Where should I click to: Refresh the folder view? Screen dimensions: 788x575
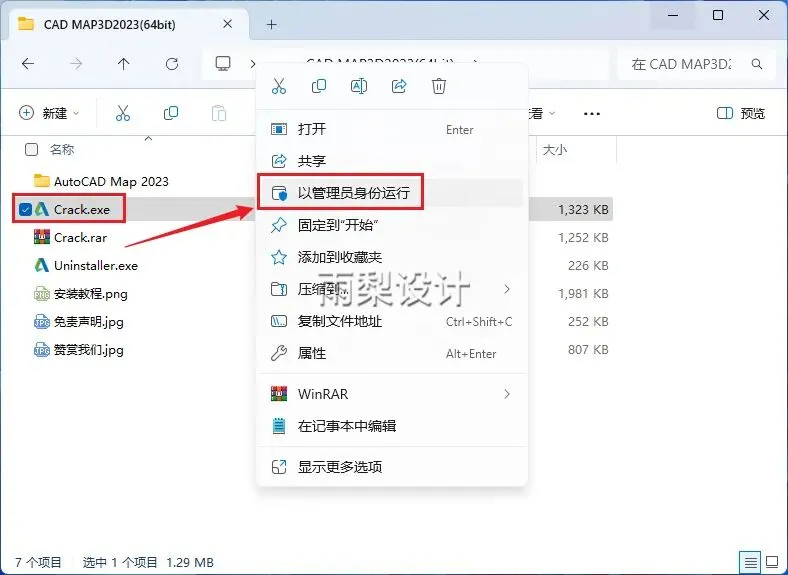click(x=172, y=64)
